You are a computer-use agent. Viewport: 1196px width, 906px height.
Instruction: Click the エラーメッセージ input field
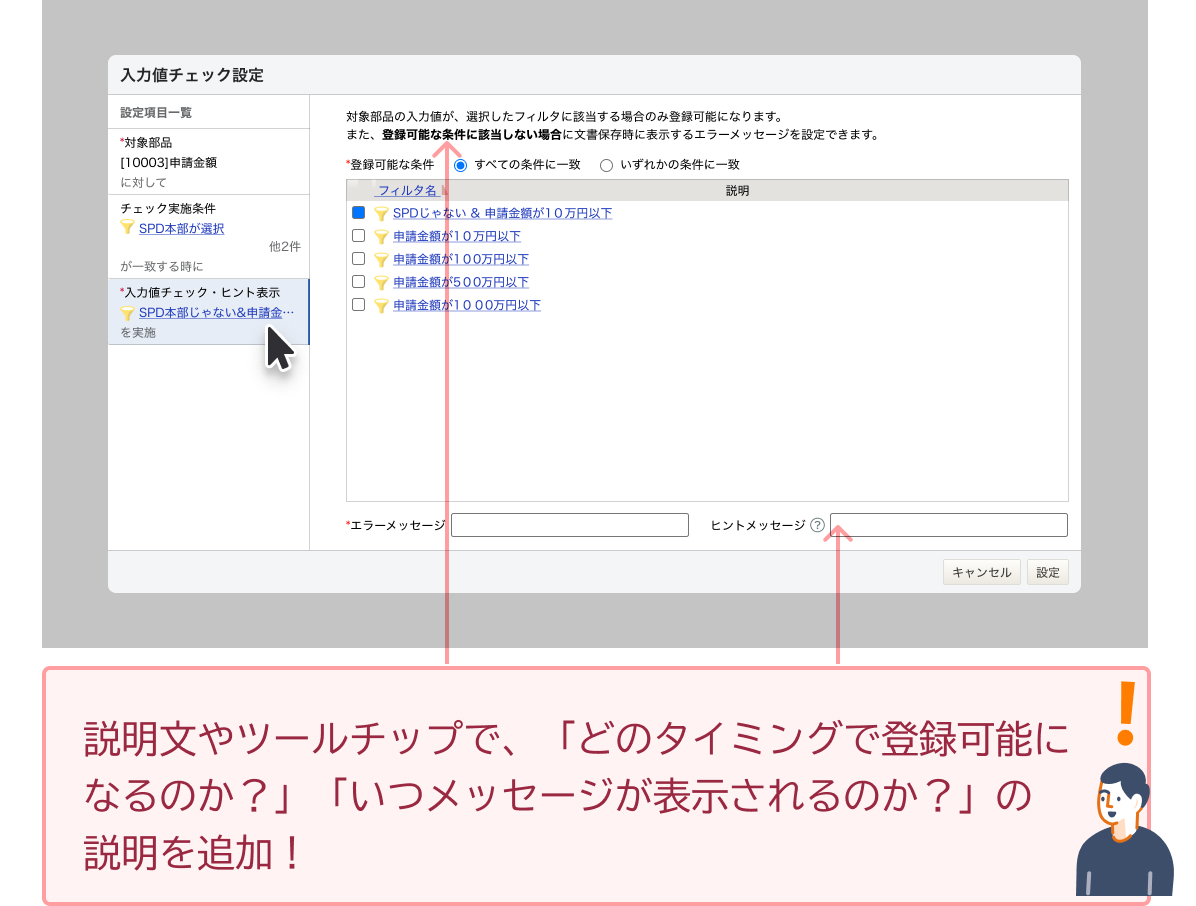570,525
